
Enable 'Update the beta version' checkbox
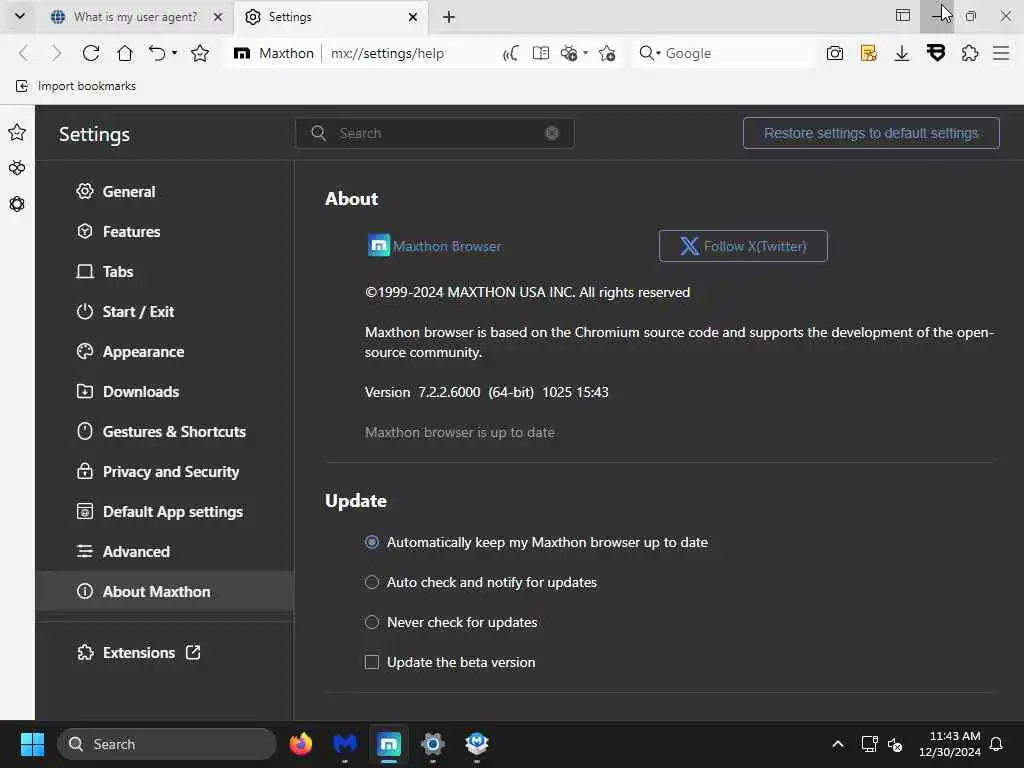372,662
